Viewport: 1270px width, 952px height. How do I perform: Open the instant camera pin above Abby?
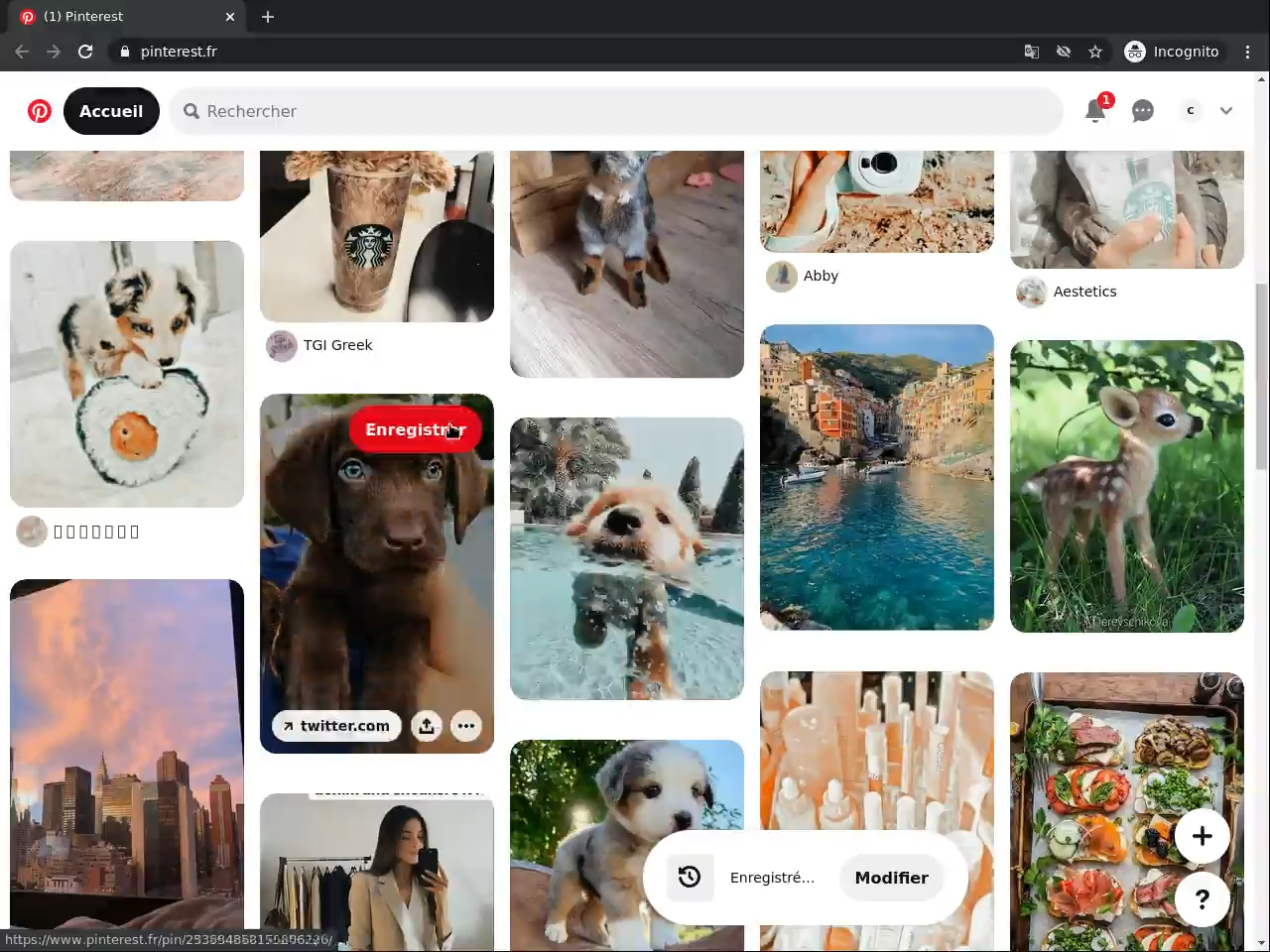877,201
